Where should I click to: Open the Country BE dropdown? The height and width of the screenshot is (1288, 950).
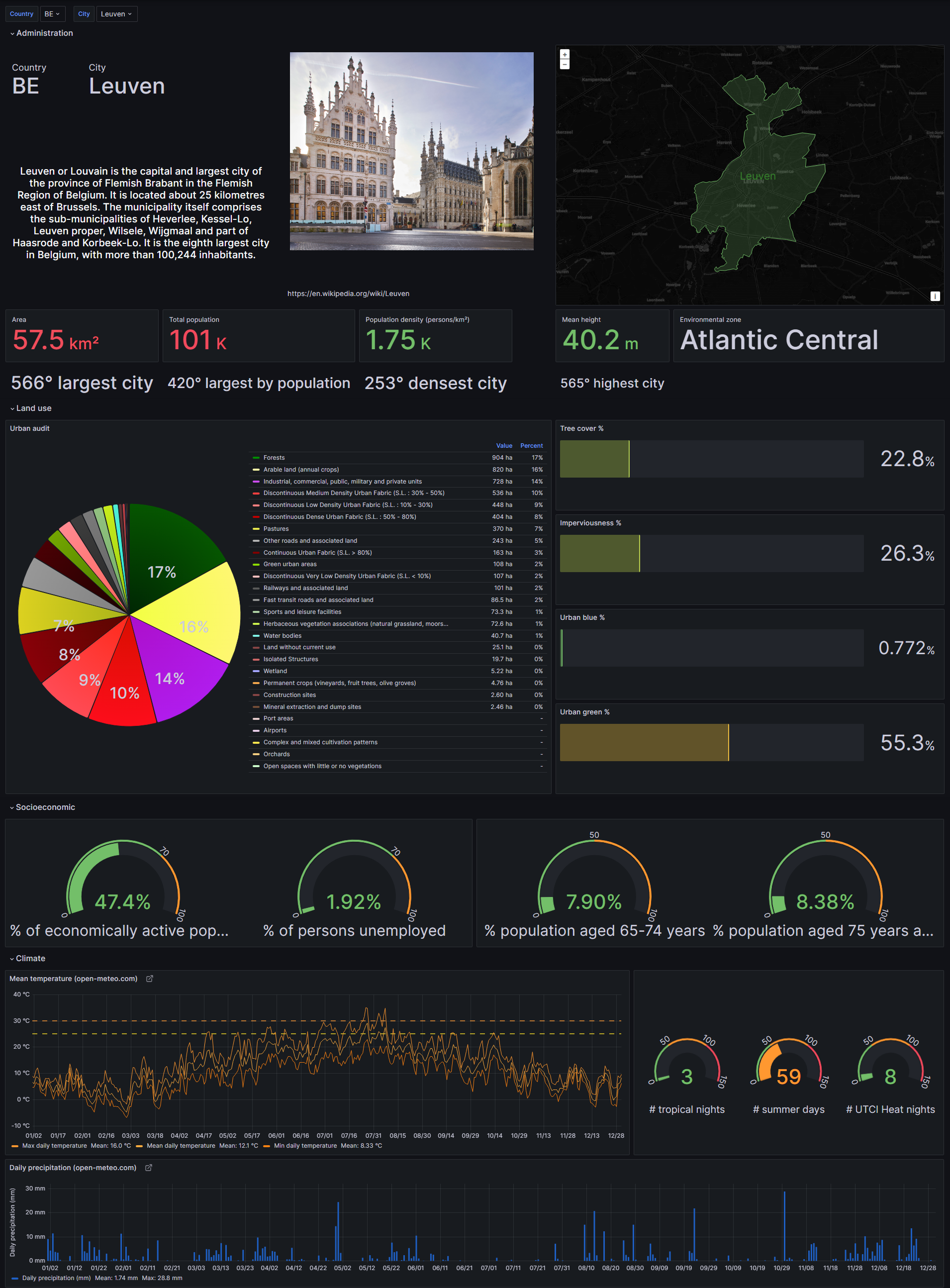pyautogui.click(x=52, y=14)
